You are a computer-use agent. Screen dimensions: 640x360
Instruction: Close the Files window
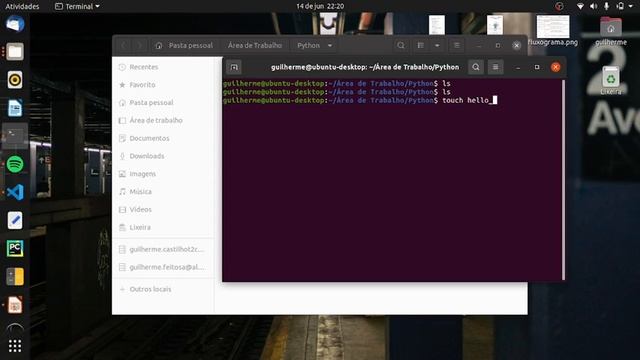click(516, 45)
